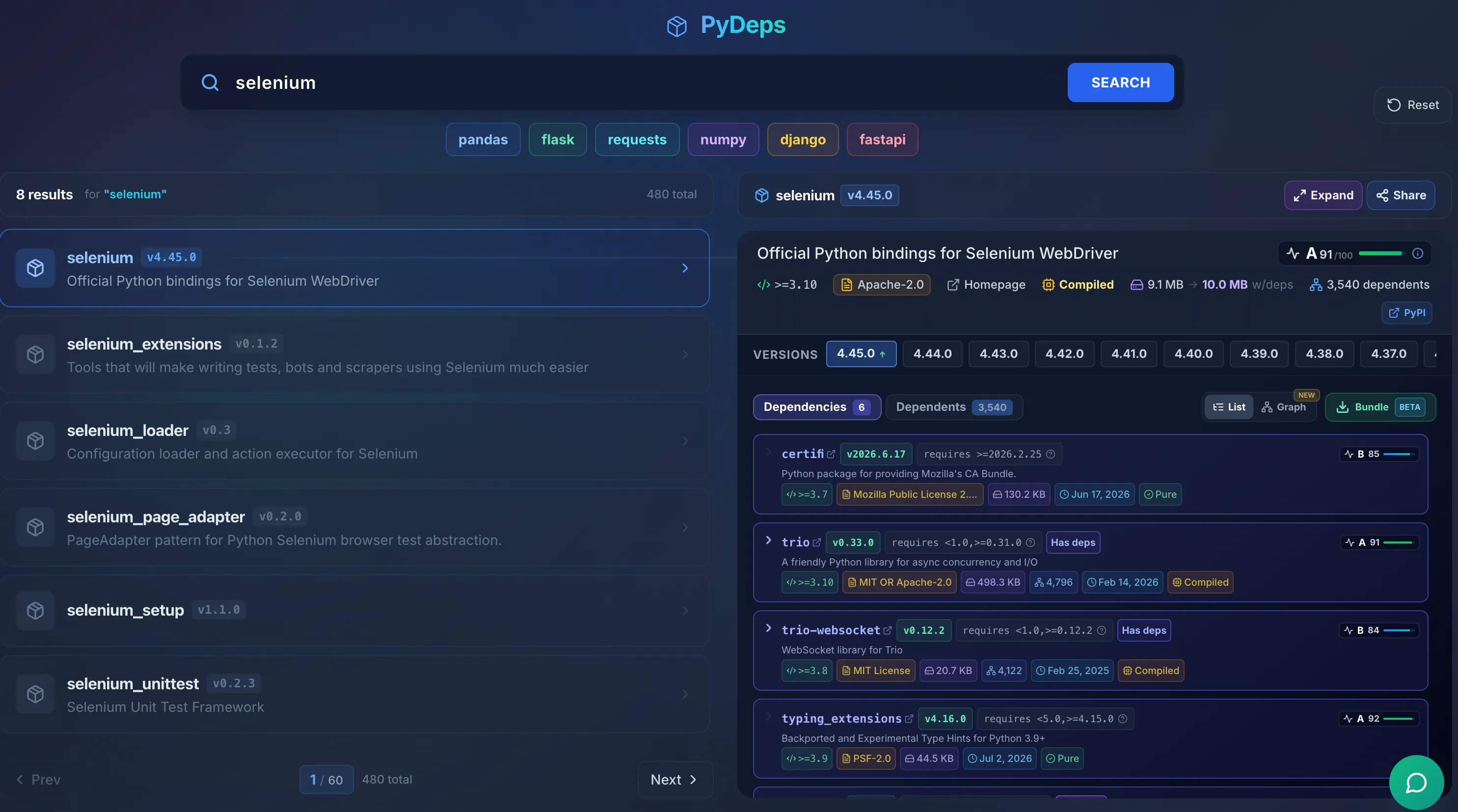The width and height of the screenshot is (1458, 812).
Task: Select version 4.45.0
Action: pos(861,354)
